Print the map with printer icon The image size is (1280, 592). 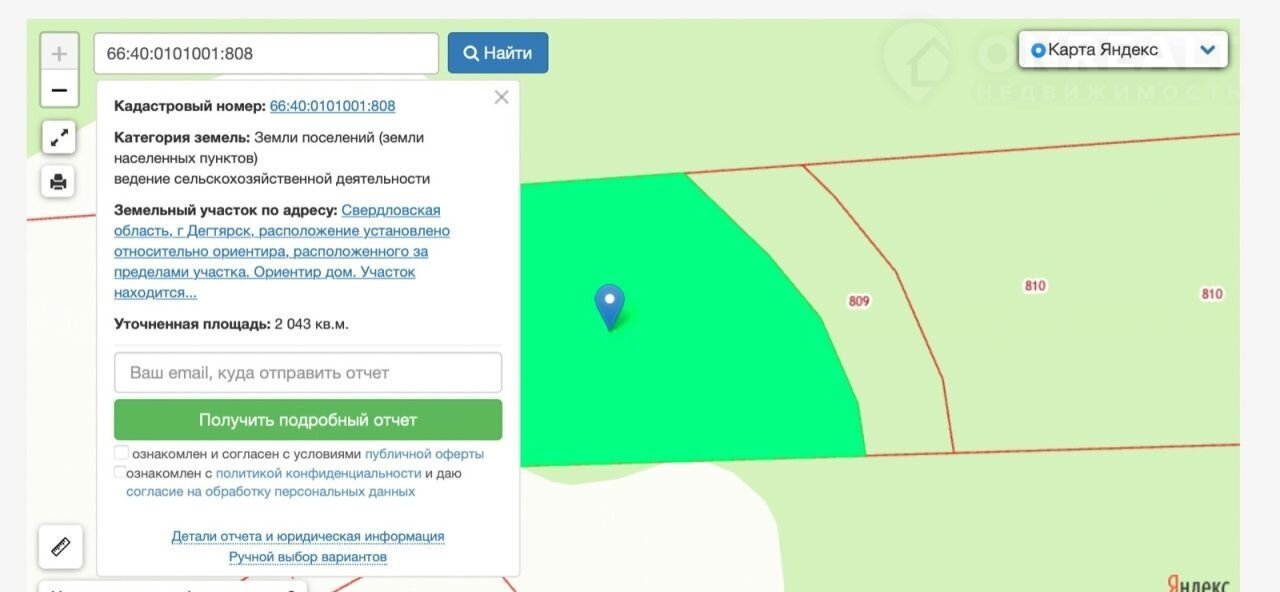[59, 181]
